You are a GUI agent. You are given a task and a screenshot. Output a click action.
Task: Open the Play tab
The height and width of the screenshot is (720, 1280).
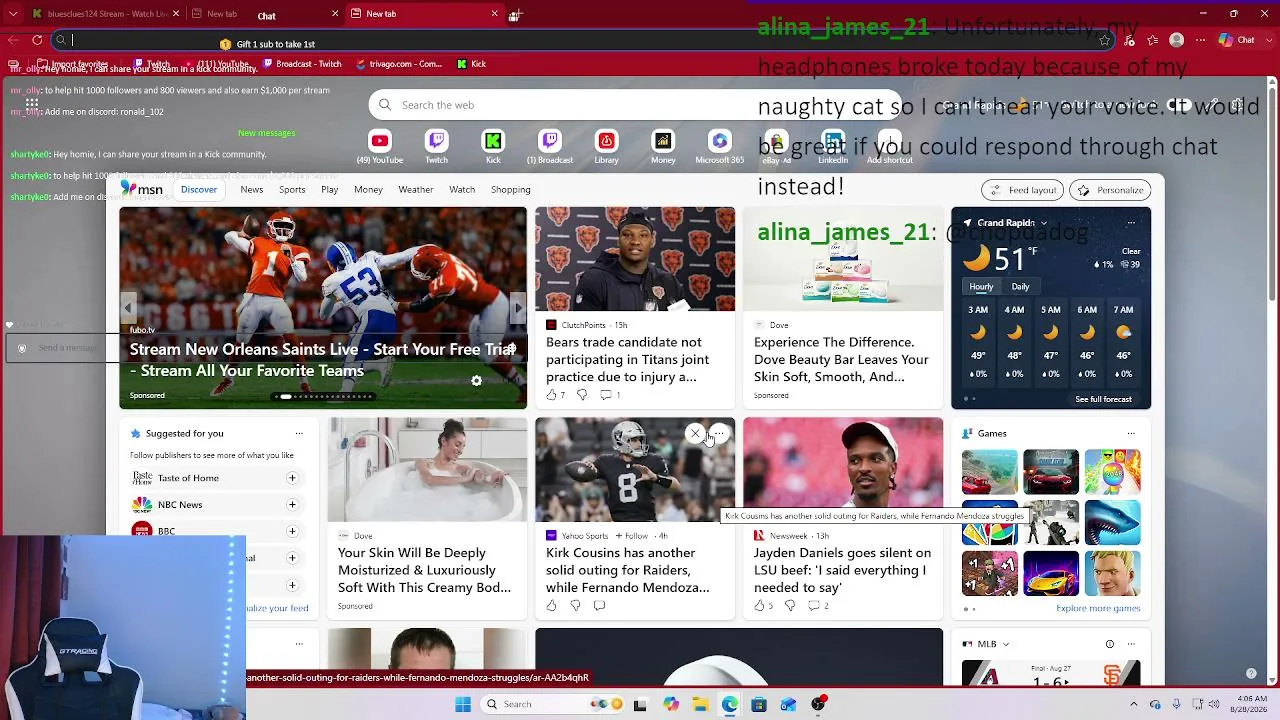click(x=329, y=189)
